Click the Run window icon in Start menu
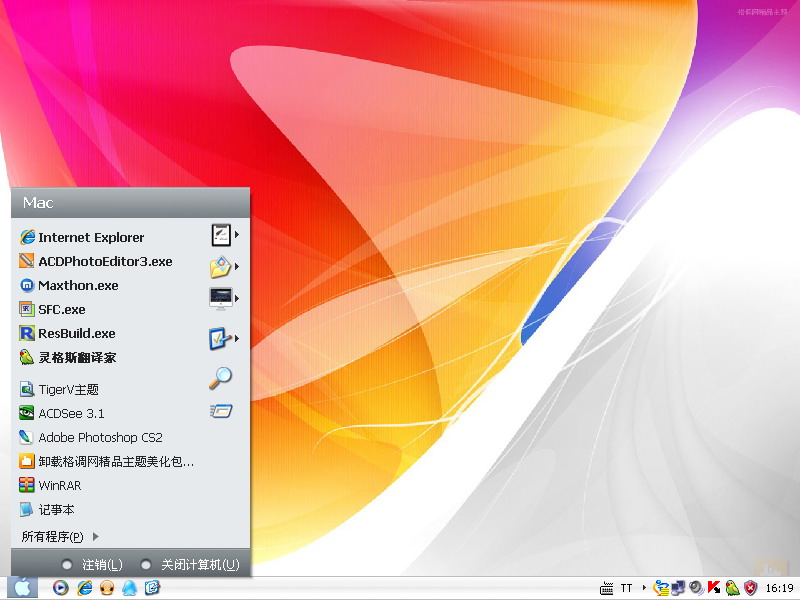The height and width of the screenshot is (600, 800). coord(221,411)
